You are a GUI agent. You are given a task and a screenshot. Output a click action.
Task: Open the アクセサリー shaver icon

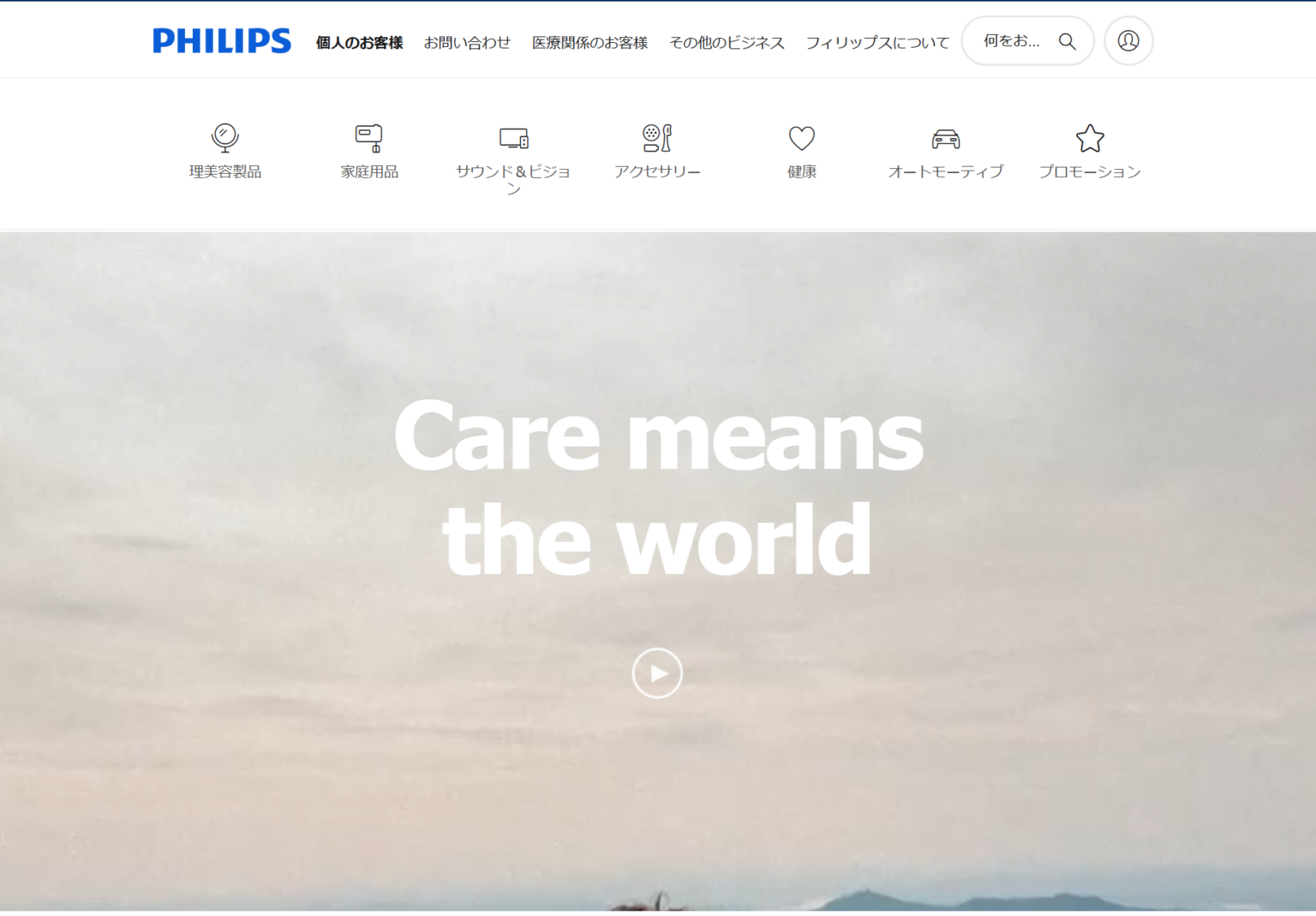(x=657, y=138)
